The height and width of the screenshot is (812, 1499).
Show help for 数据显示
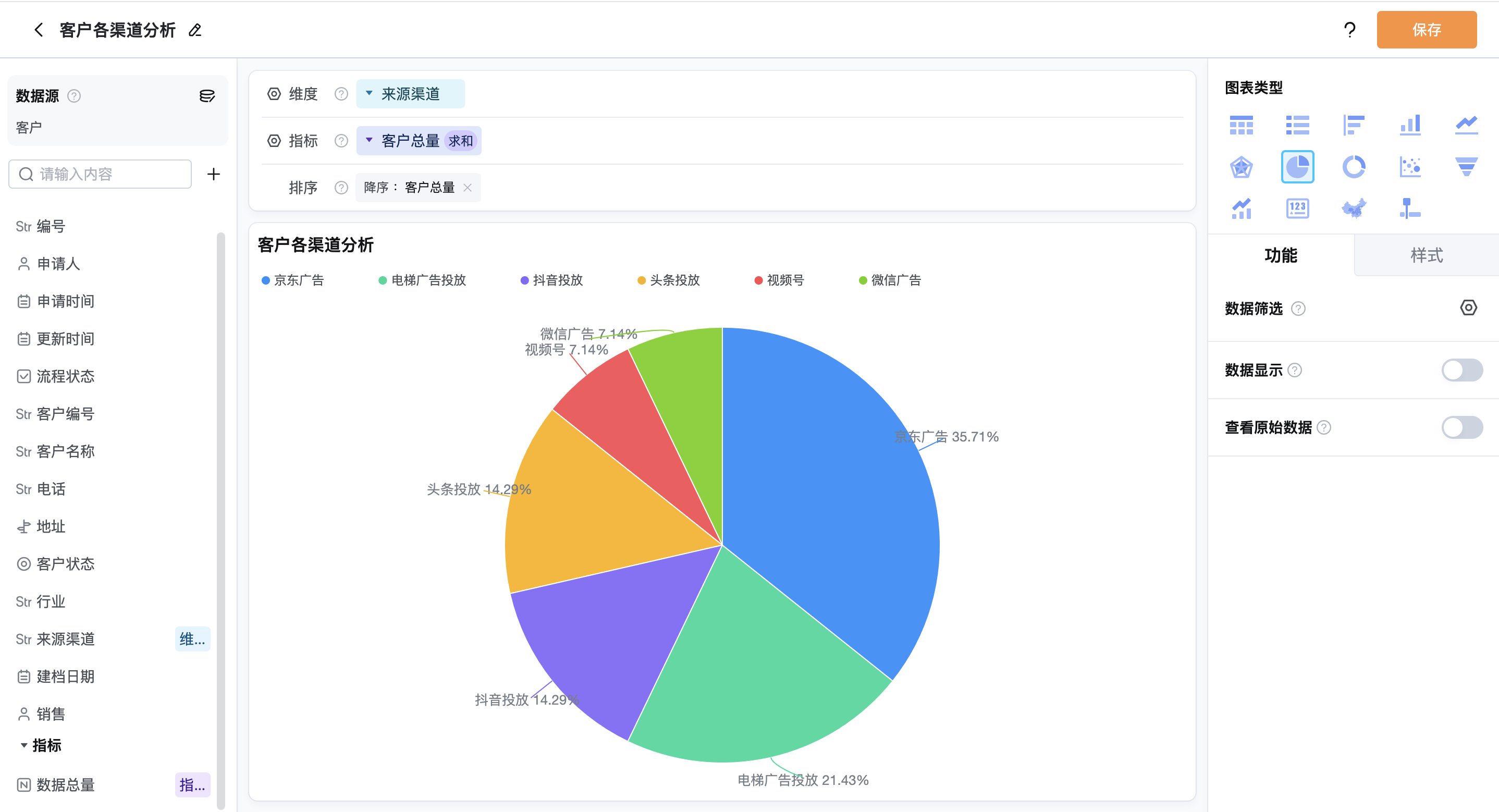(x=1295, y=370)
